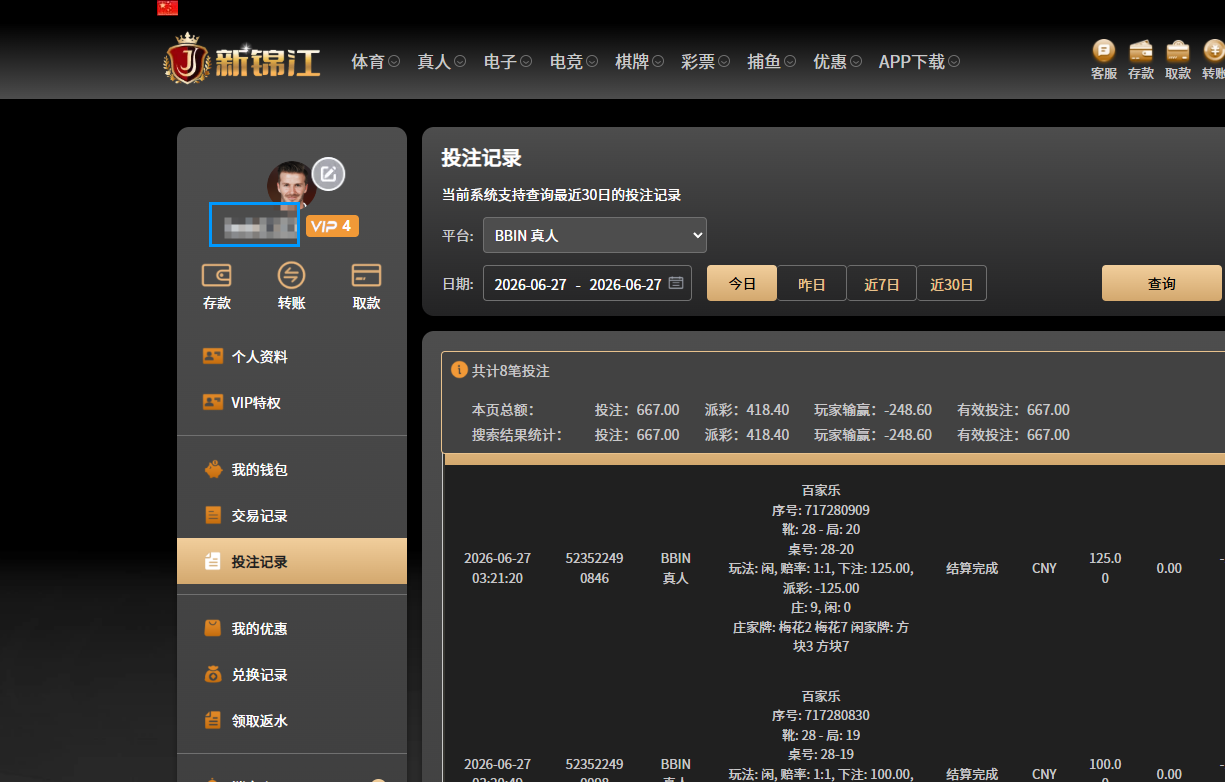Expand 电子 navigation menu
The height and width of the screenshot is (782, 1225).
pos(507,62)
